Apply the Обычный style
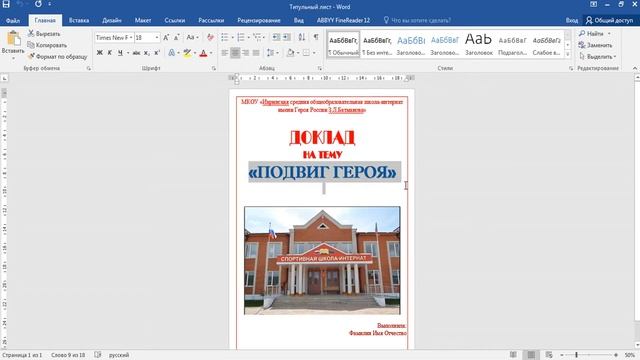This screenshot has width=640, height=360. (x=343, y=44)
